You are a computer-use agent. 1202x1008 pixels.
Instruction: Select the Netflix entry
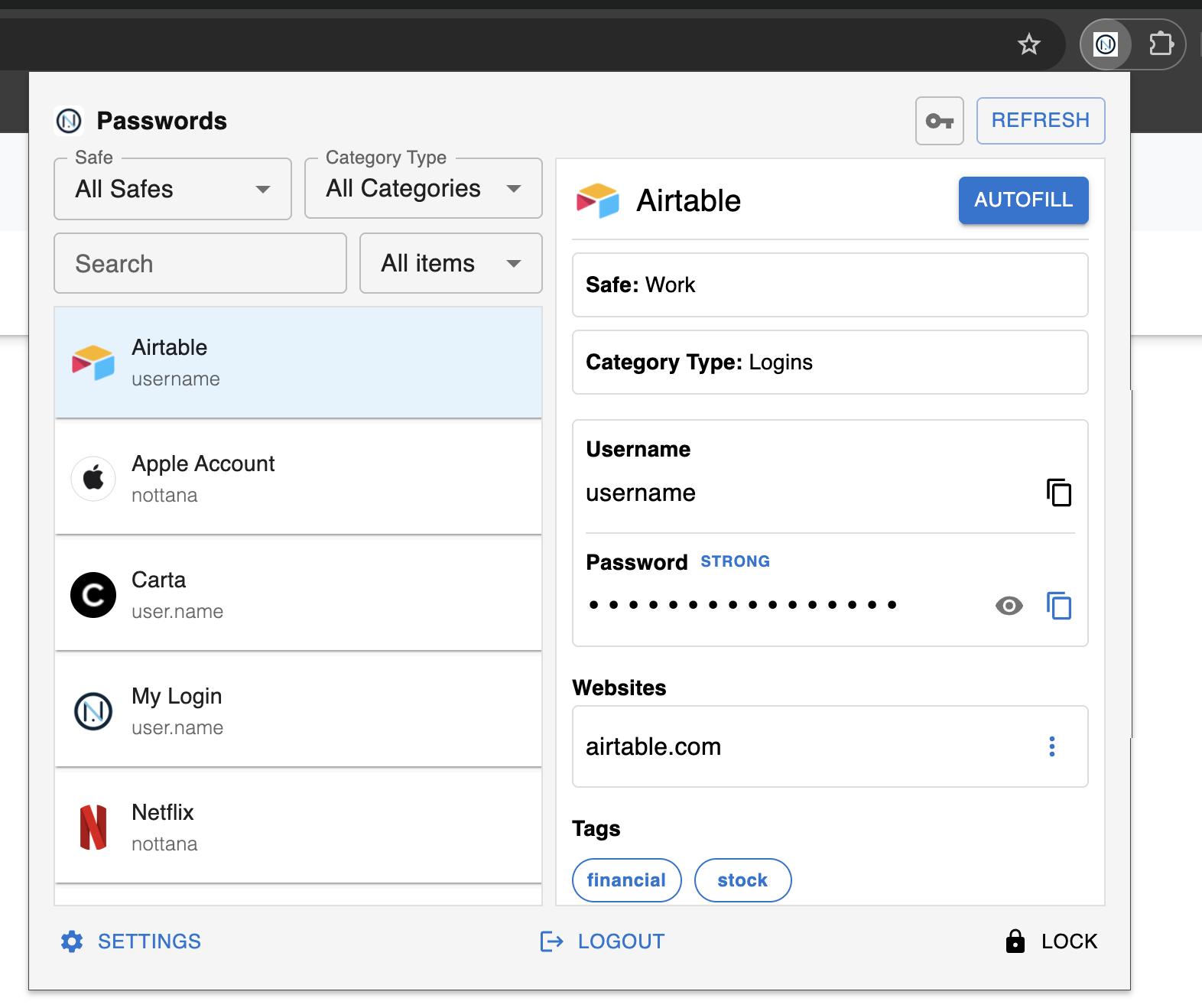(x=298, y=828)
